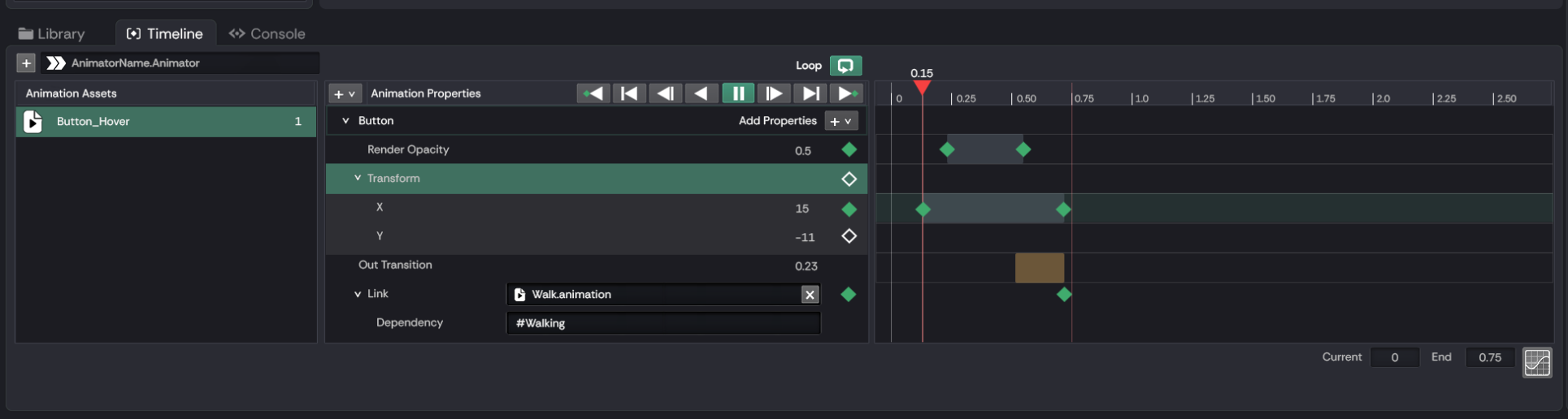Click the red playhead marker at 0.15
Screen dimensions: 1568x419
pos(922,87)
